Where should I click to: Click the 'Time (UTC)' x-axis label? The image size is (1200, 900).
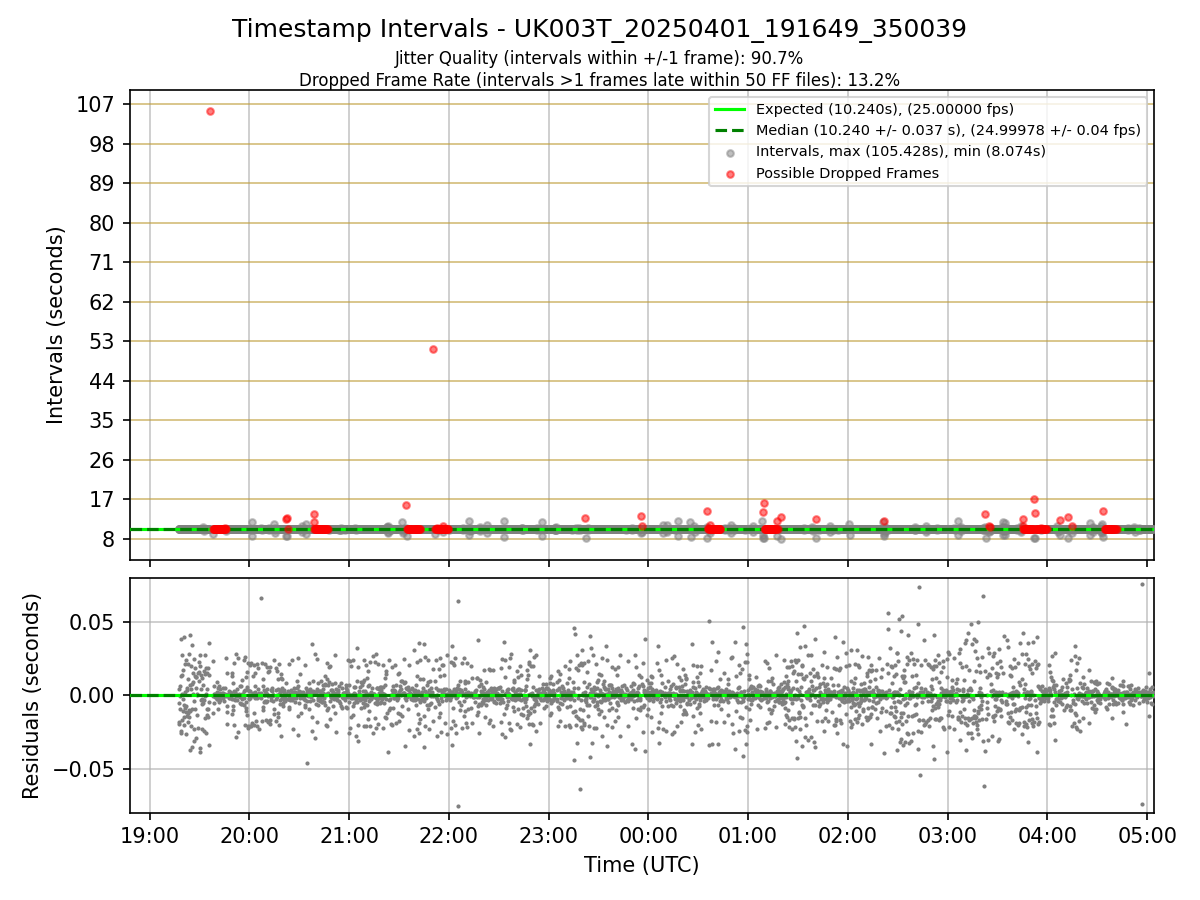(x=641, y=865)
